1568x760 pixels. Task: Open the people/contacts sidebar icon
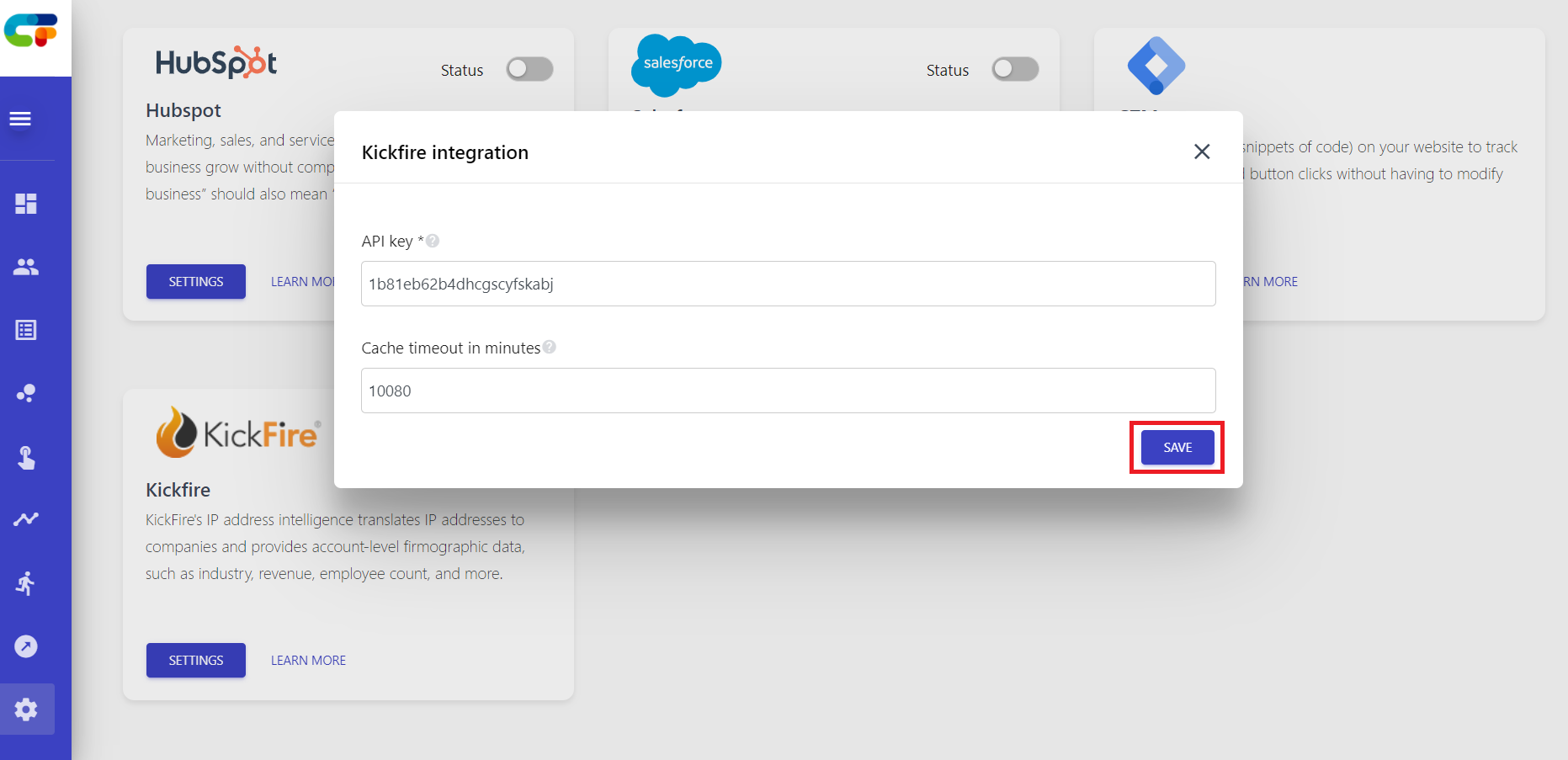tap(26, 267)
